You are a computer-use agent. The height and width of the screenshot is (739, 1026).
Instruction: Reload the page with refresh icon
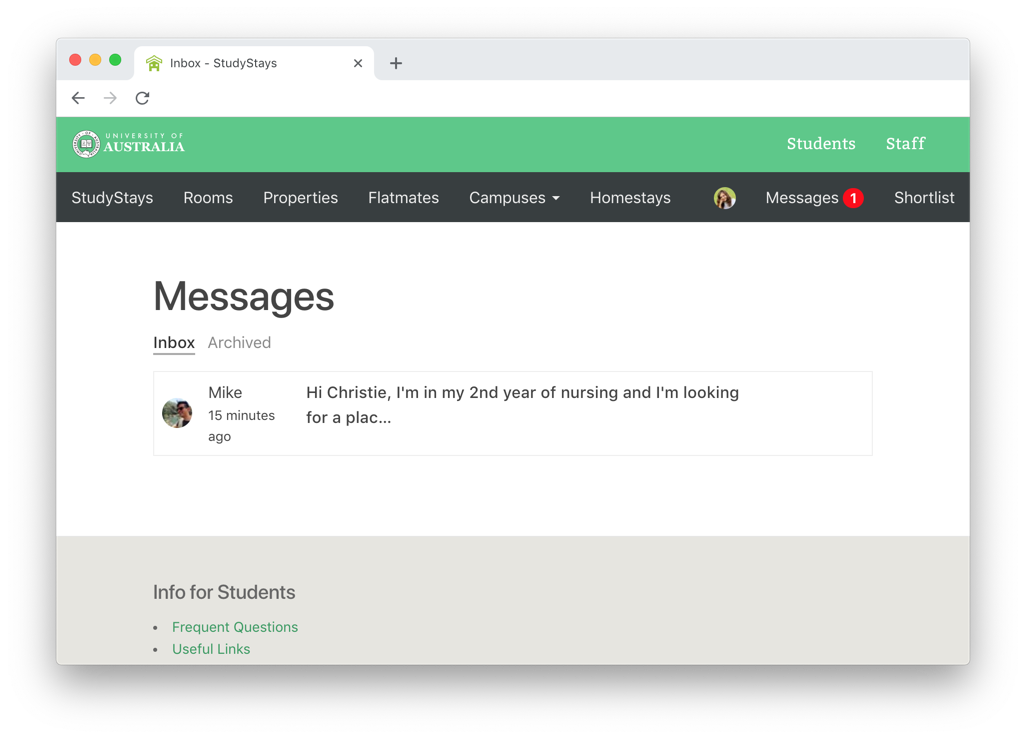142,98
